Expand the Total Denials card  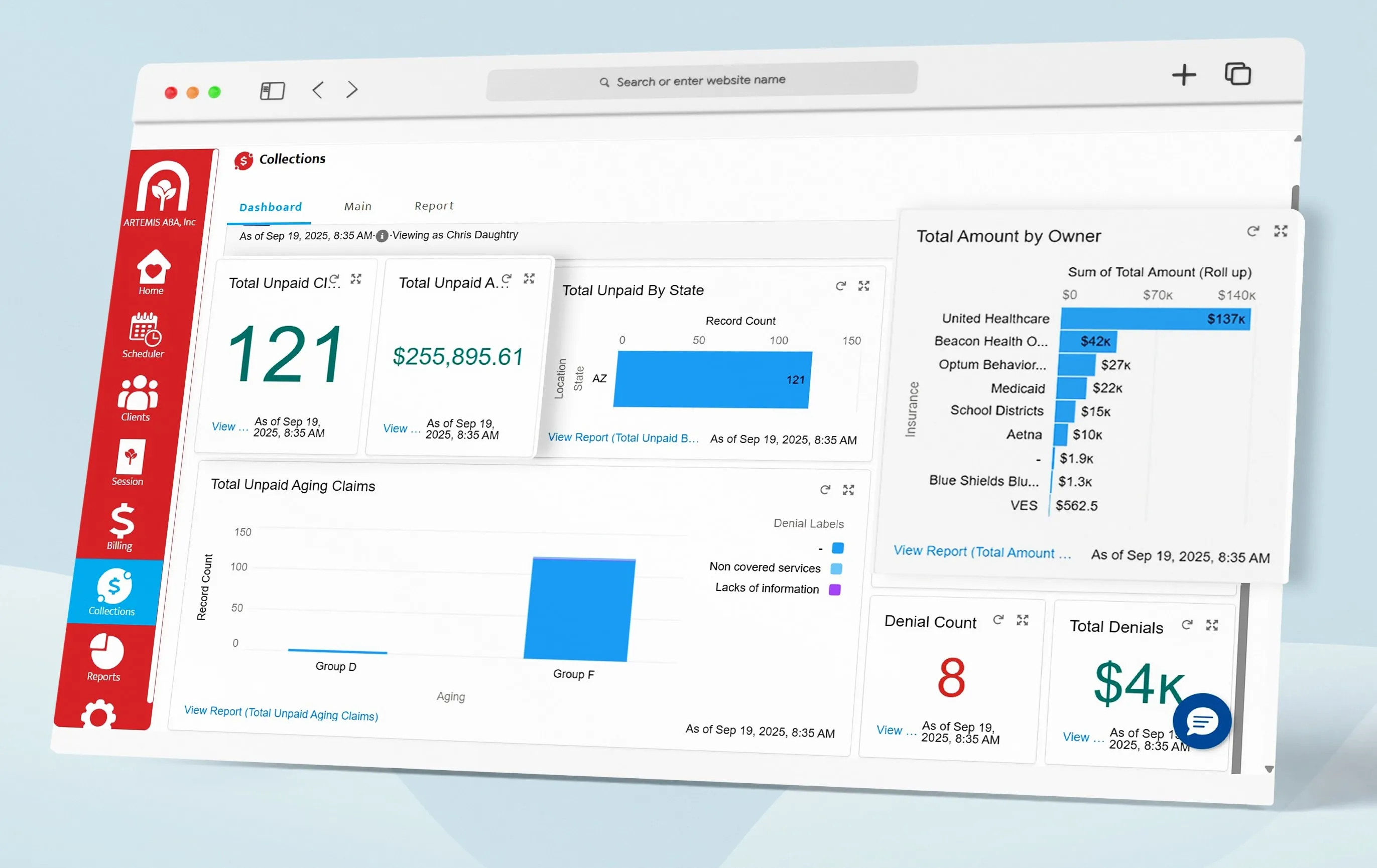point(1213,625)
